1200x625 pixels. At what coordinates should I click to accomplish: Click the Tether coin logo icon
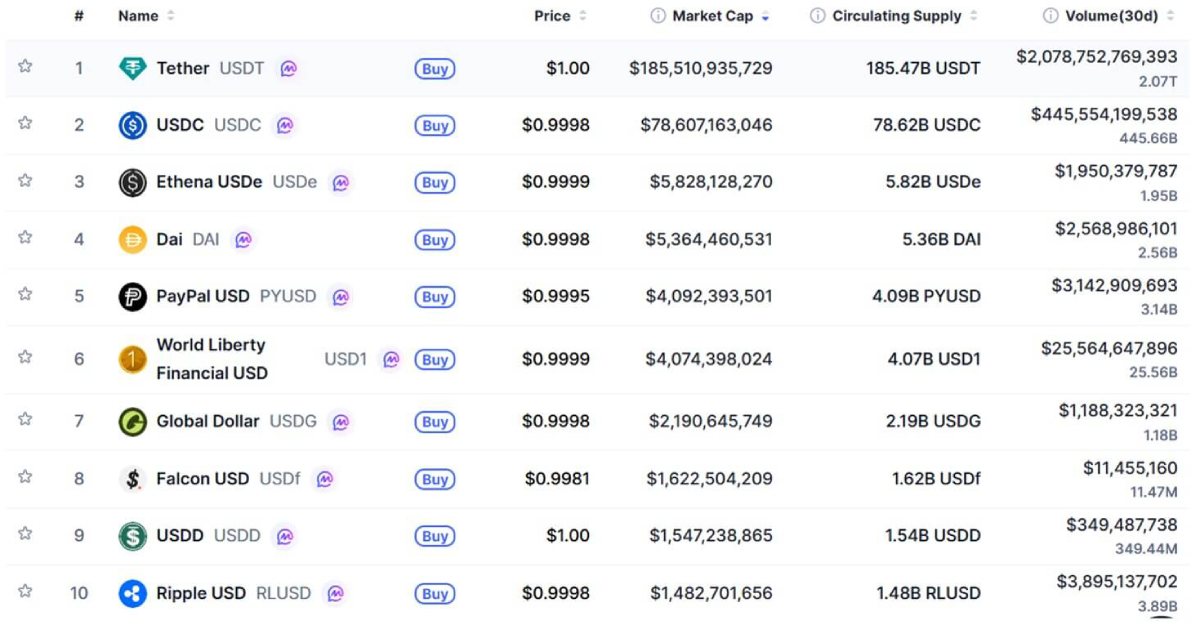132,69
